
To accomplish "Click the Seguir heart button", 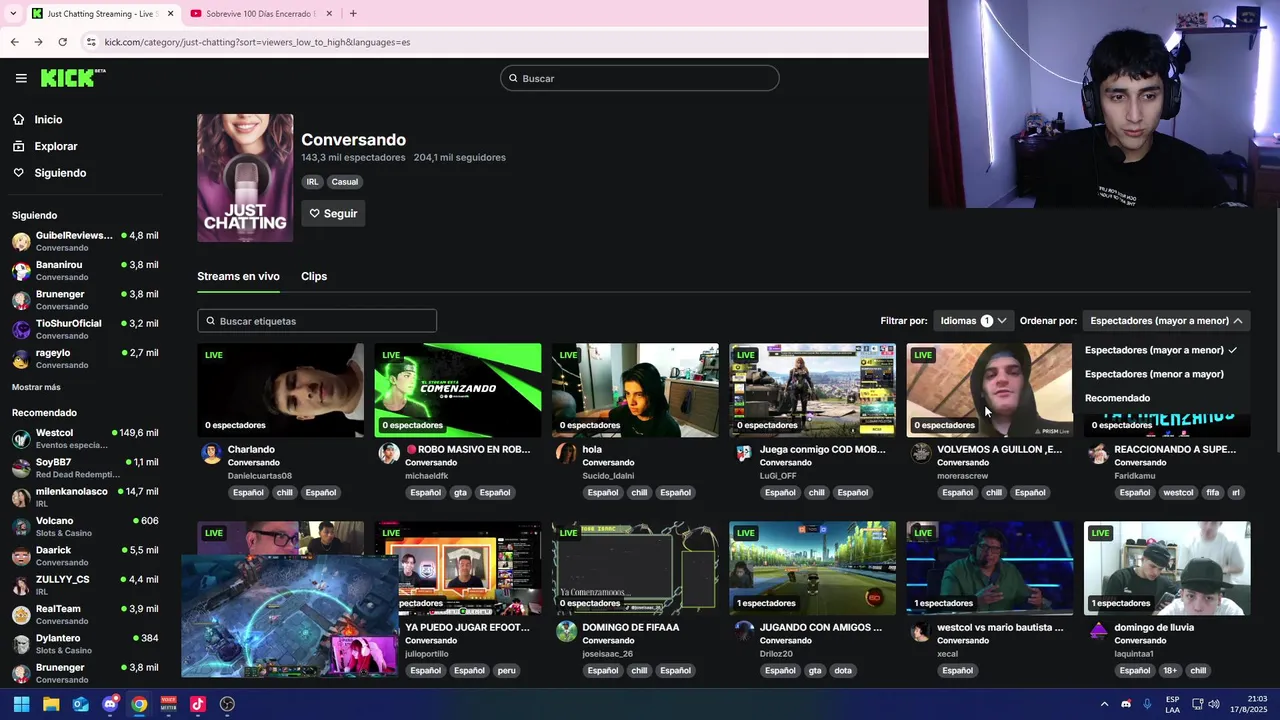I will click(x=333, y=213).
